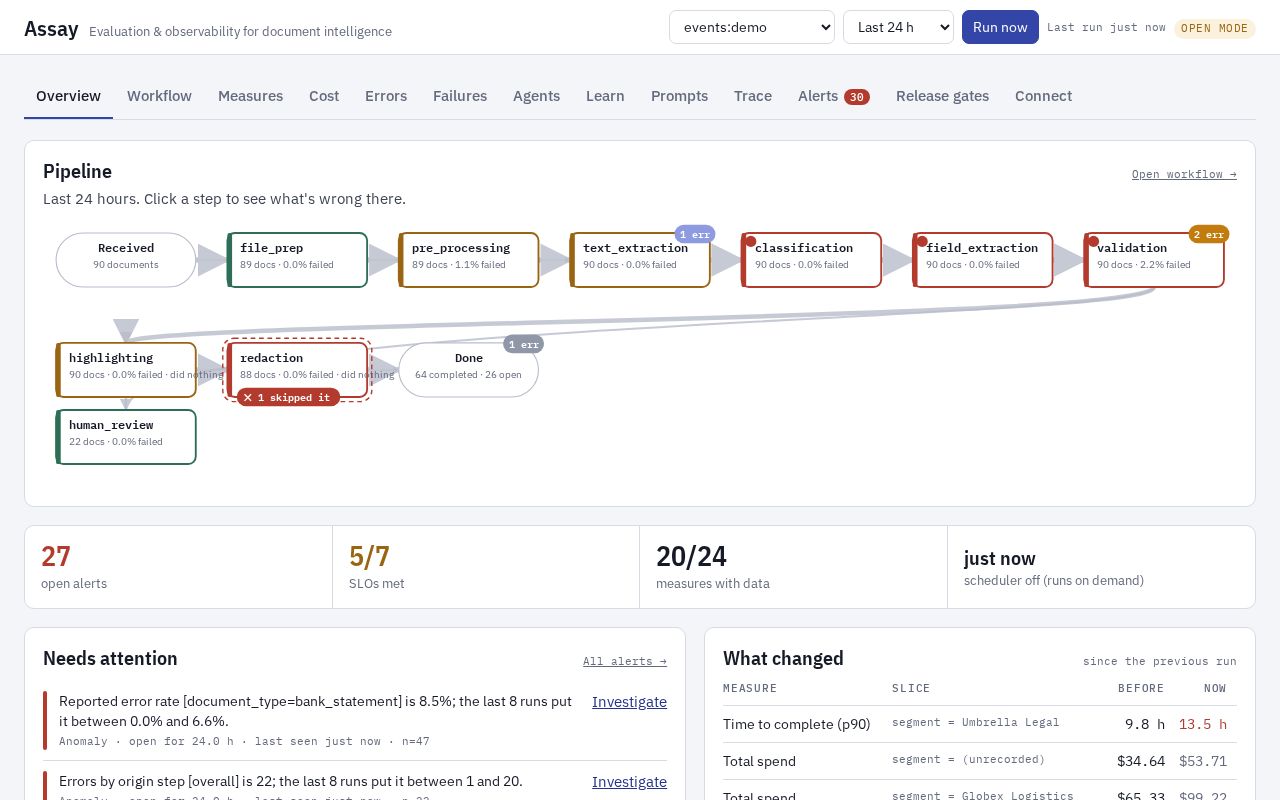Open the classification pipeline step
The height and width of the screenshot is (800, 1280).
(812, 260)
